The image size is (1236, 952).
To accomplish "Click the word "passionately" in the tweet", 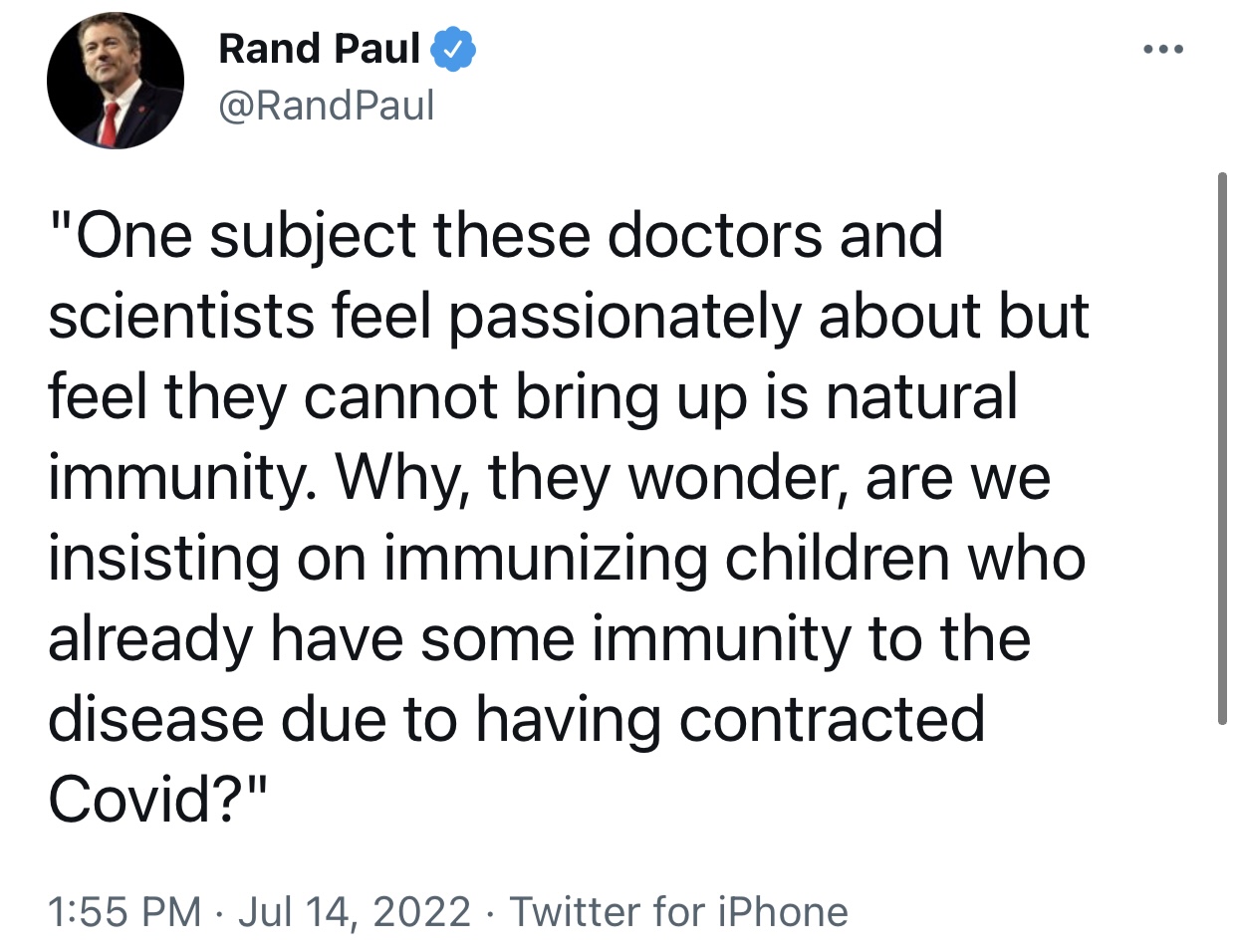I will (x=625, y=317).
